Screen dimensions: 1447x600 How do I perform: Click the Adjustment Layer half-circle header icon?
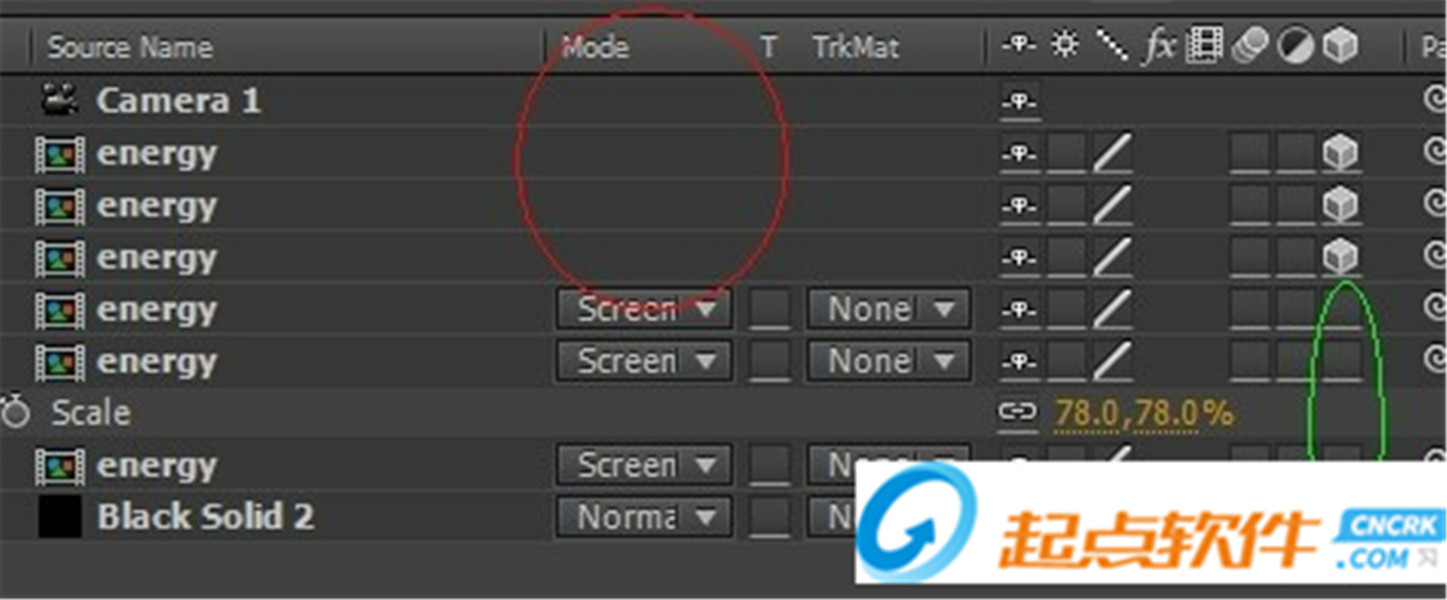coord(1295,46)
